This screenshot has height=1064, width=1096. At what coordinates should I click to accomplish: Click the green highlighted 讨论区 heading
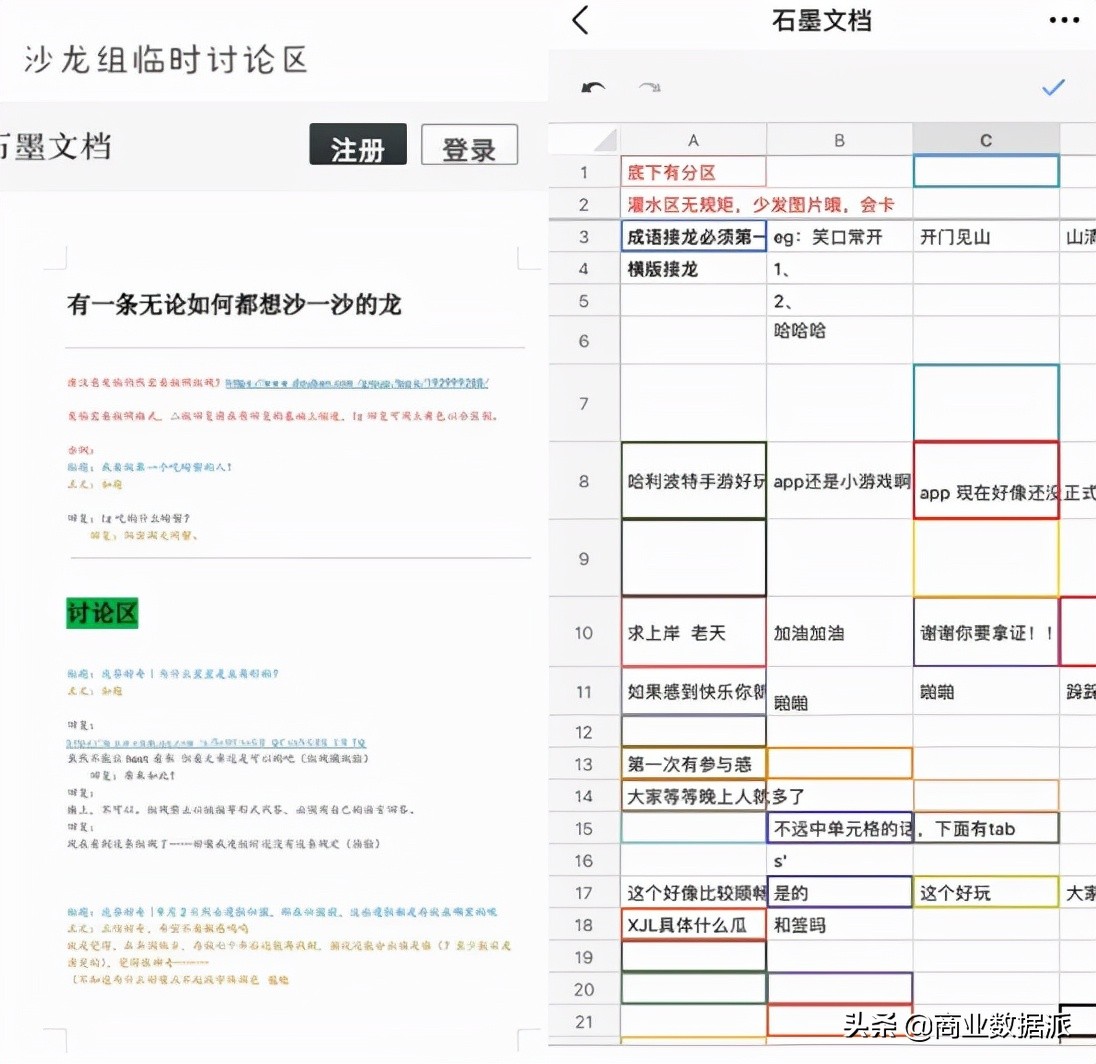(x=101, y=613)
